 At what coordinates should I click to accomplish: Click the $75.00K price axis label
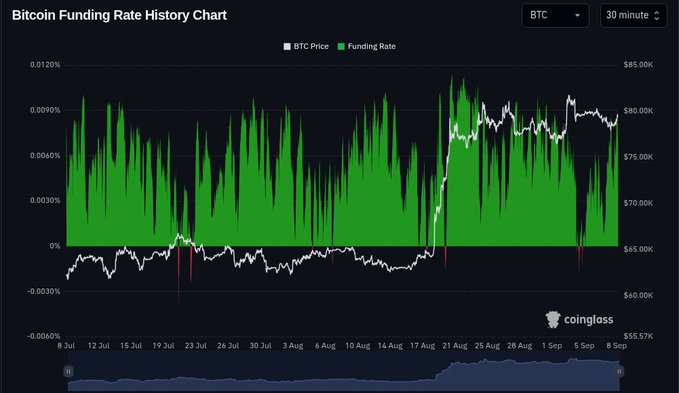(x=638, y=157)
